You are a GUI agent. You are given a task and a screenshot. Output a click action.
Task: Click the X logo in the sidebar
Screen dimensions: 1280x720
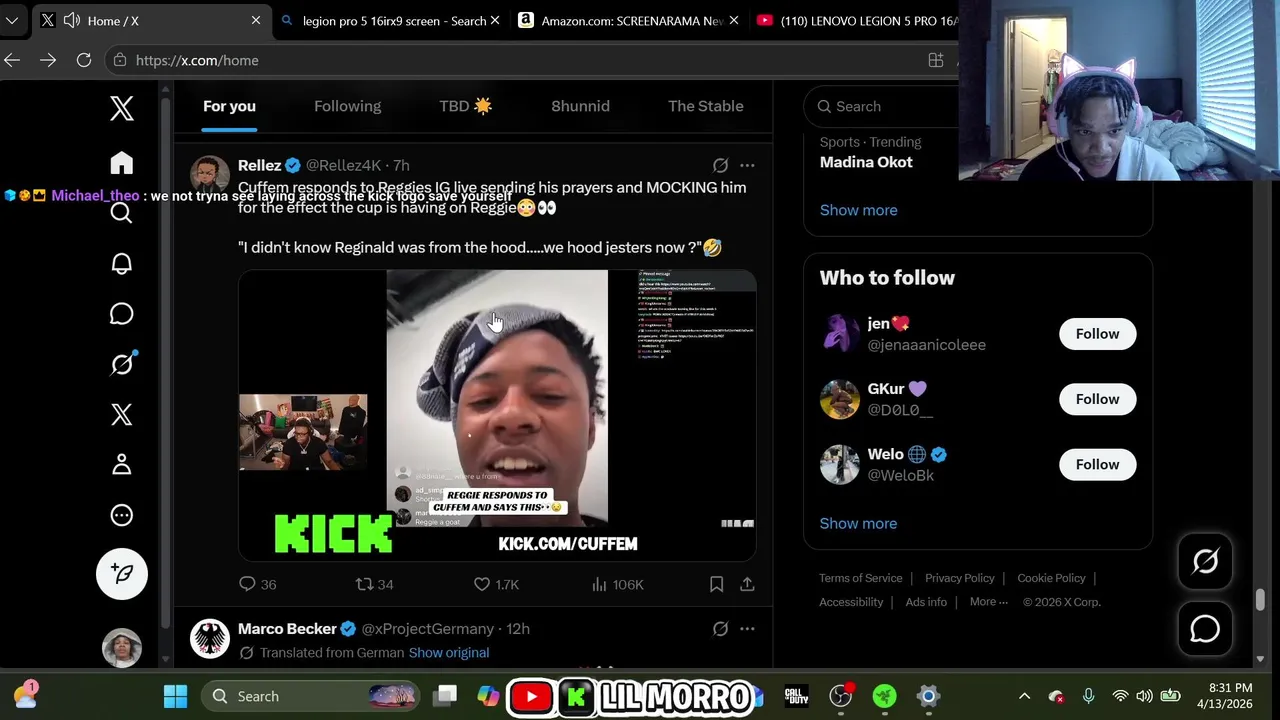122,108
